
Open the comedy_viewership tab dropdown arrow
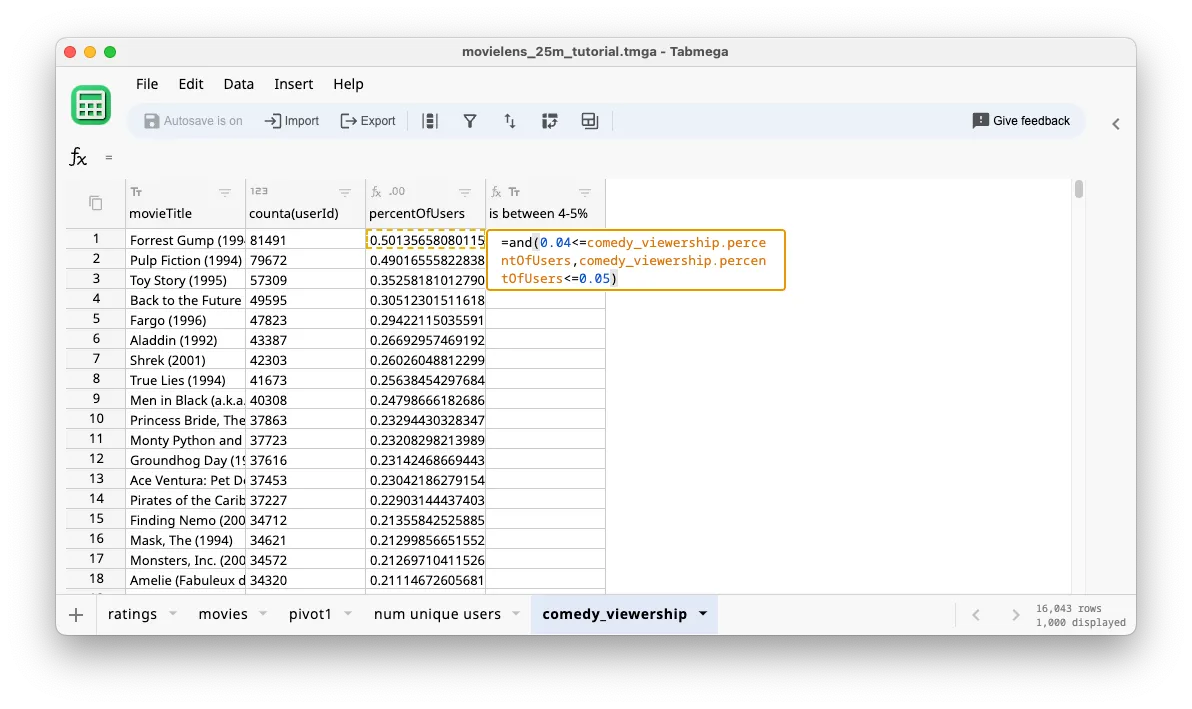(703, 614)
